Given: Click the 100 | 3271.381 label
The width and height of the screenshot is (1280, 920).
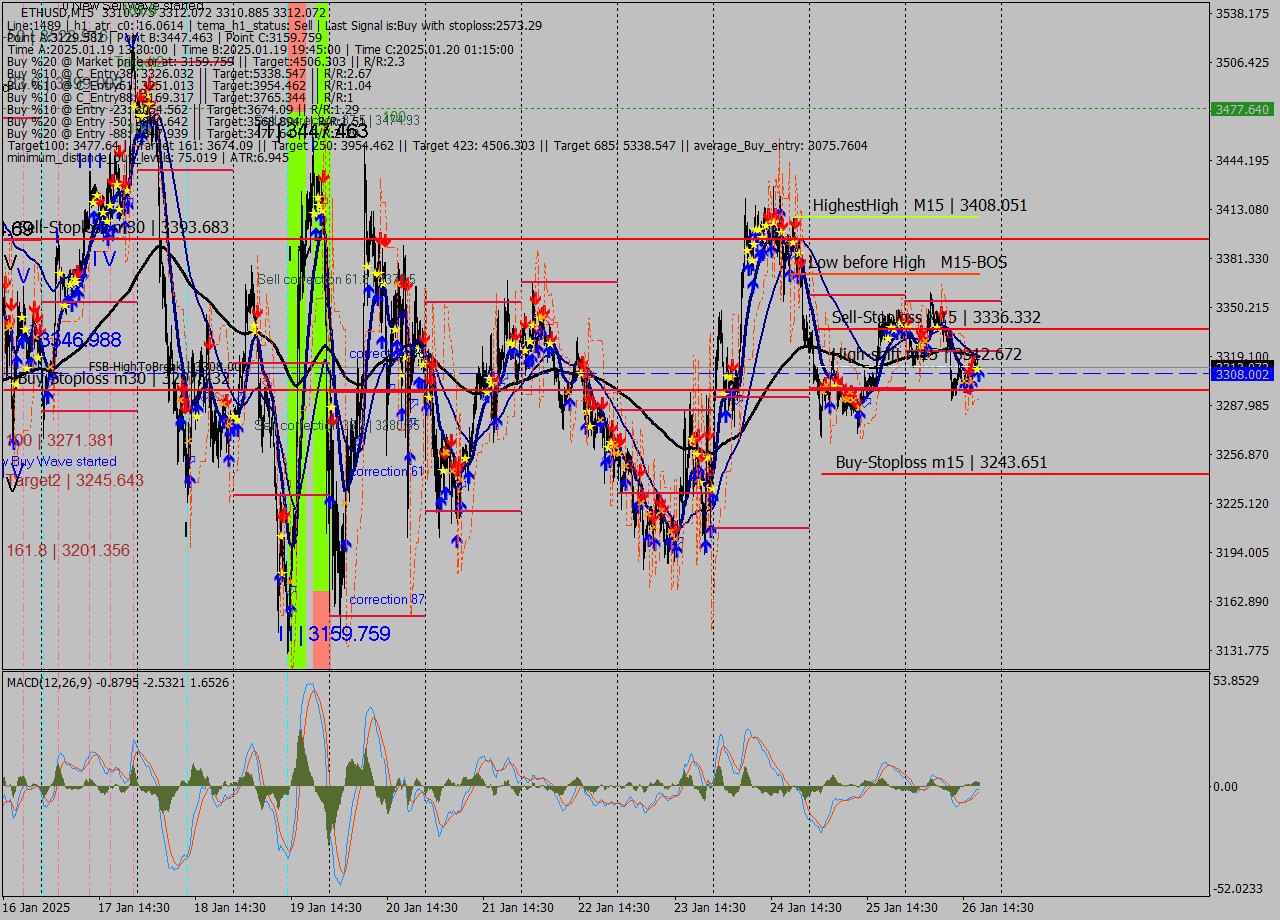Looking at the screenshot, I should point(60,440).
